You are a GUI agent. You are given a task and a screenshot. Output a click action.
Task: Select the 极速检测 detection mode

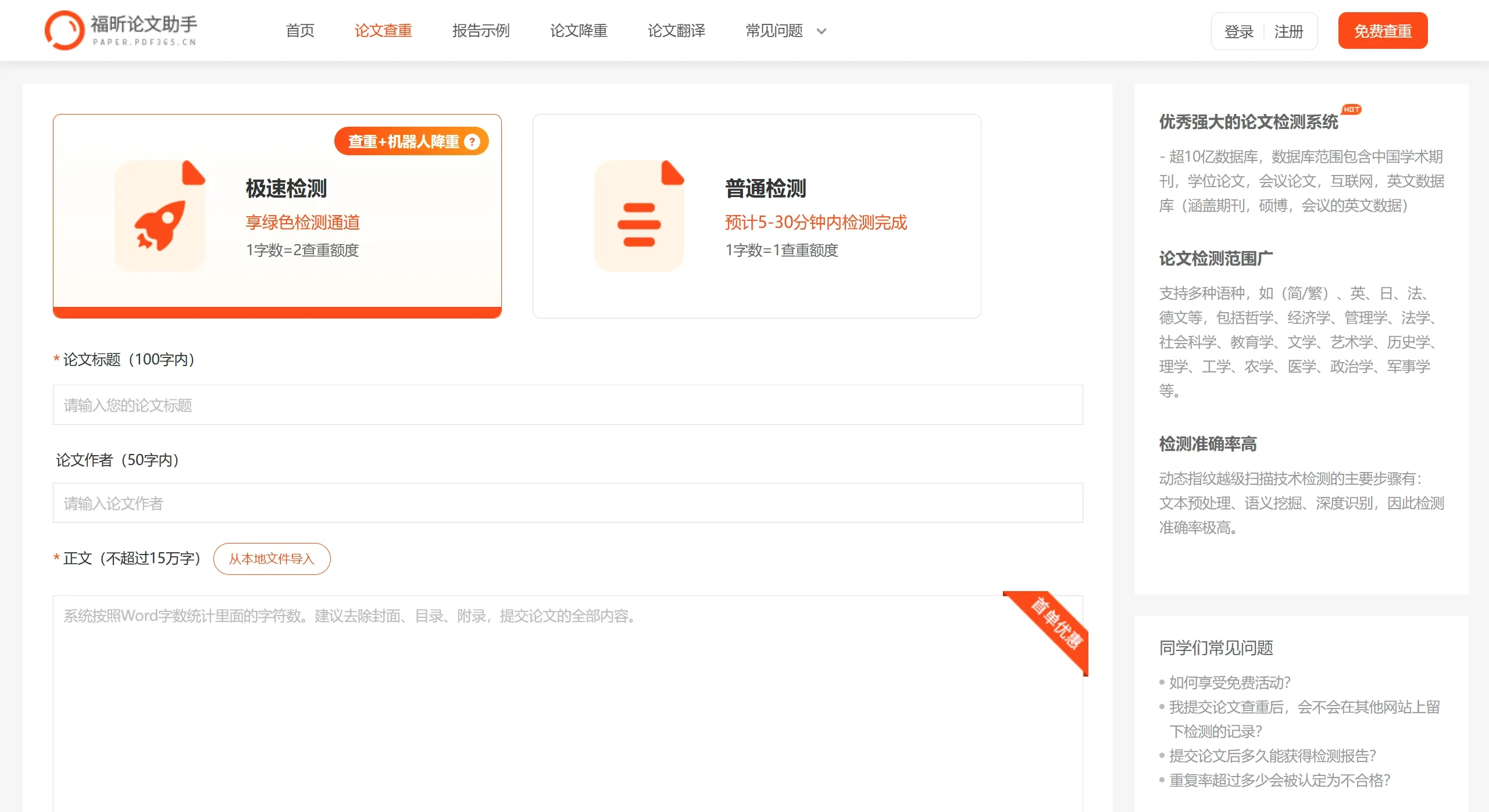[277, 215]
